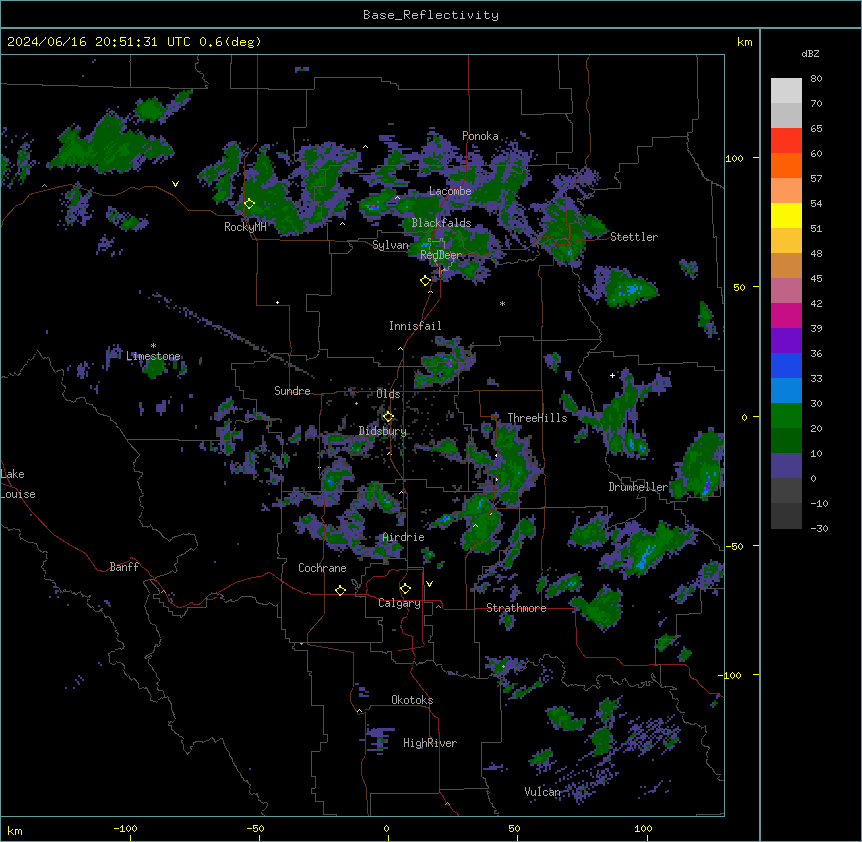
Task: Pick the orange 57-60 dBZ legend swatch
Action: tap(786, 165)
